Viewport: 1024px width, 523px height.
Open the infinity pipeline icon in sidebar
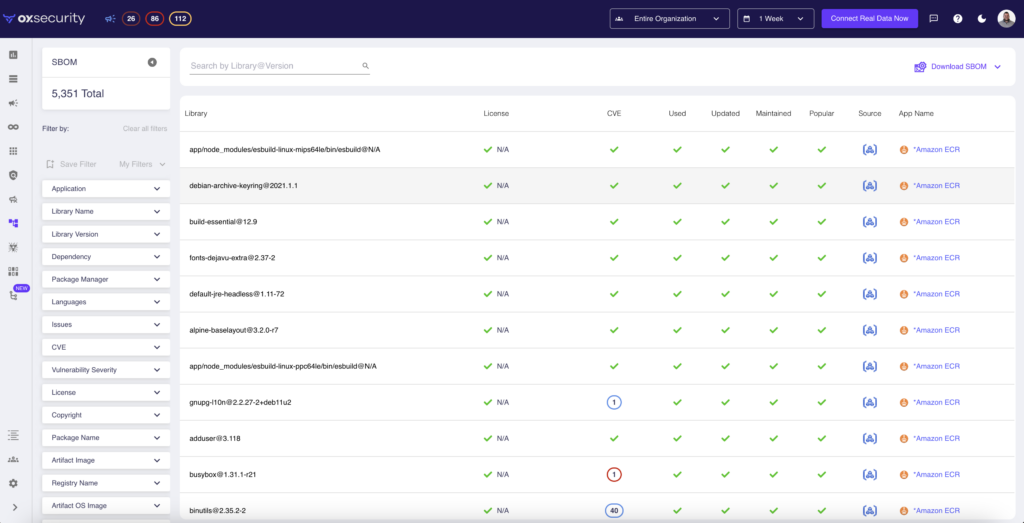pos(13,127)
